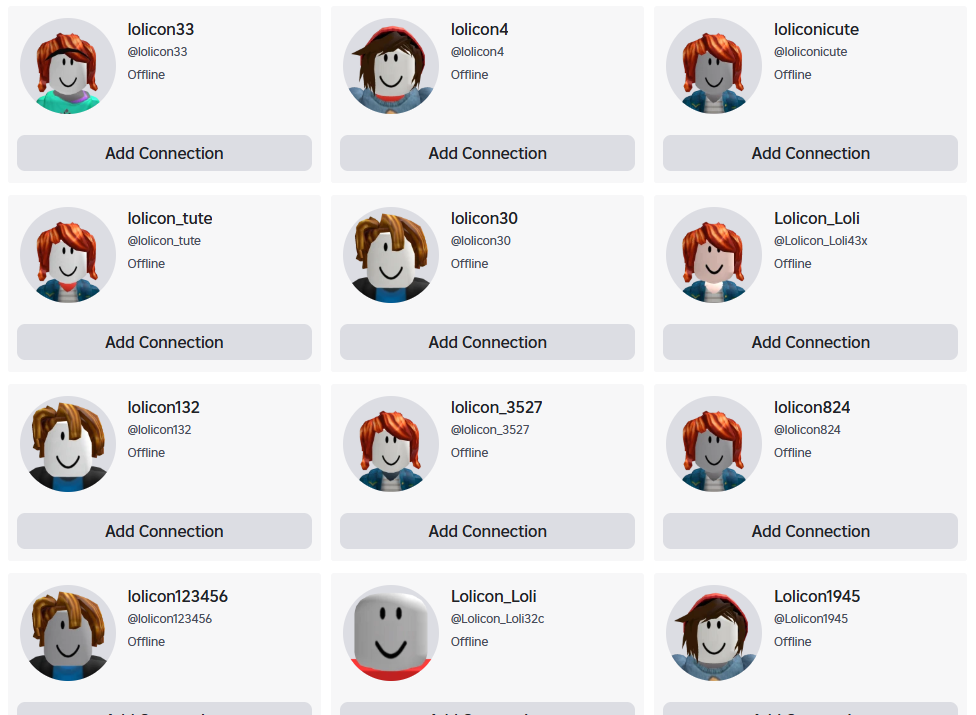Open the avatar of @Lolicon_Loli43x
Viewport: 976px width, 715px height.
pyautogui.click(x=714, y=255)
